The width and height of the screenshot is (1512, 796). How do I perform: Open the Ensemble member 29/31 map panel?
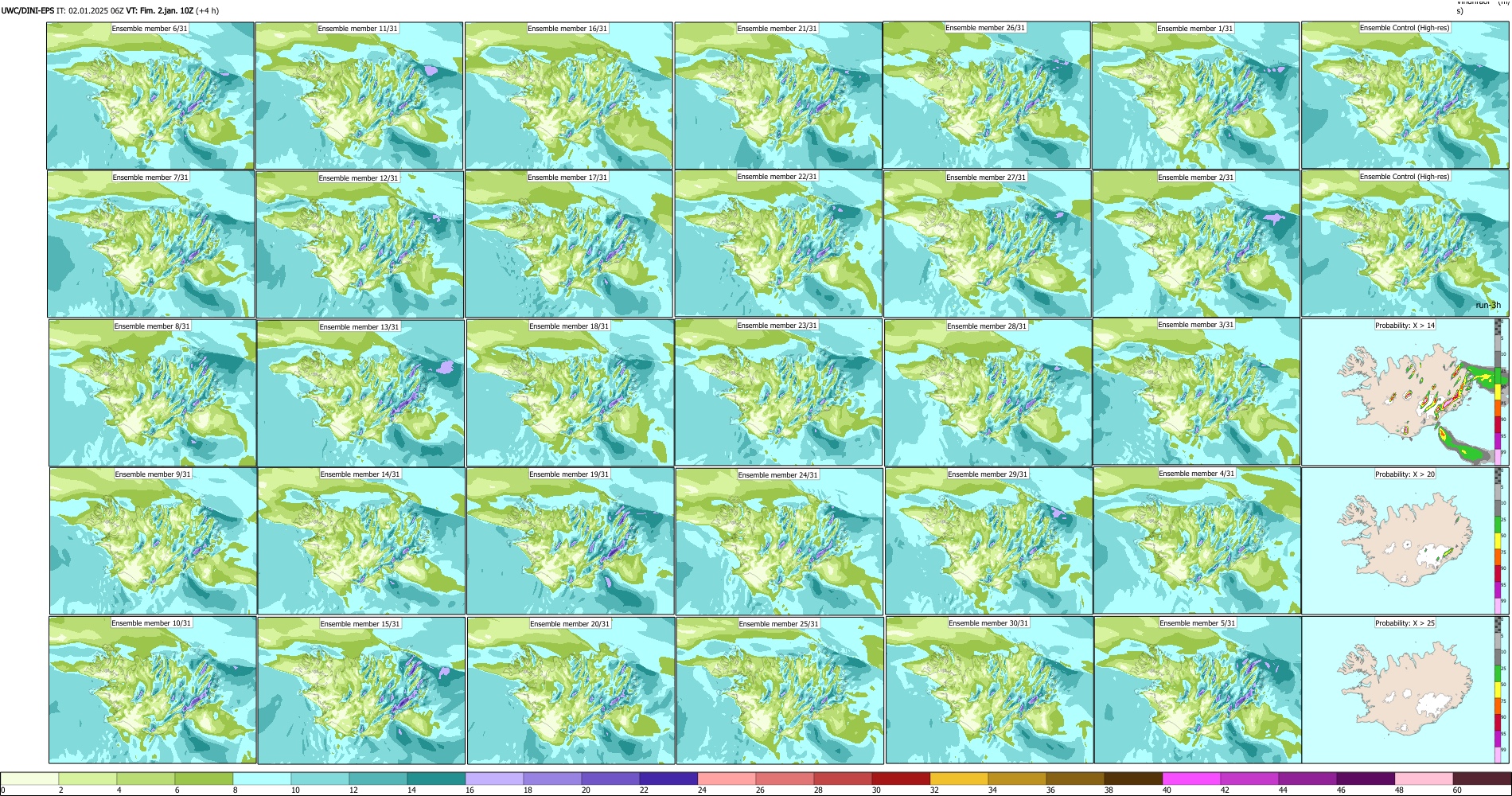[x=988, y=541]
